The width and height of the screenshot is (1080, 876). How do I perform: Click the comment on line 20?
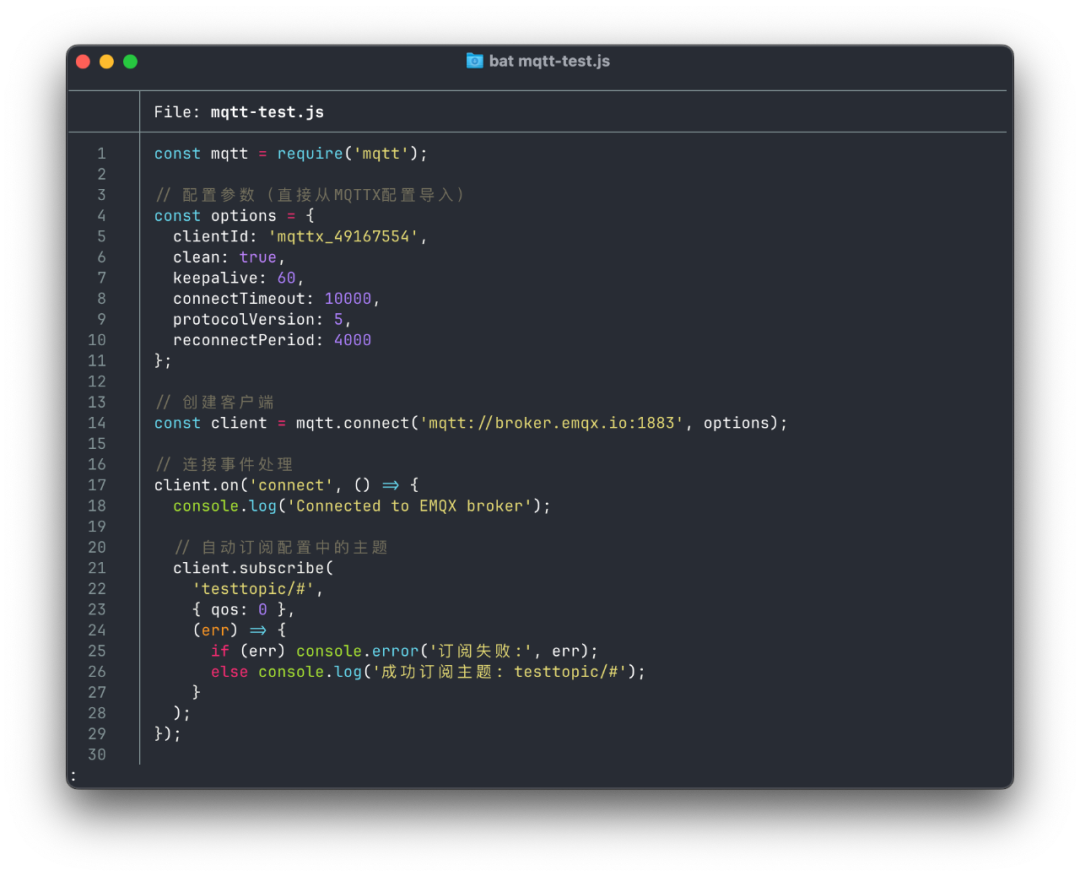tap(281, 548)
